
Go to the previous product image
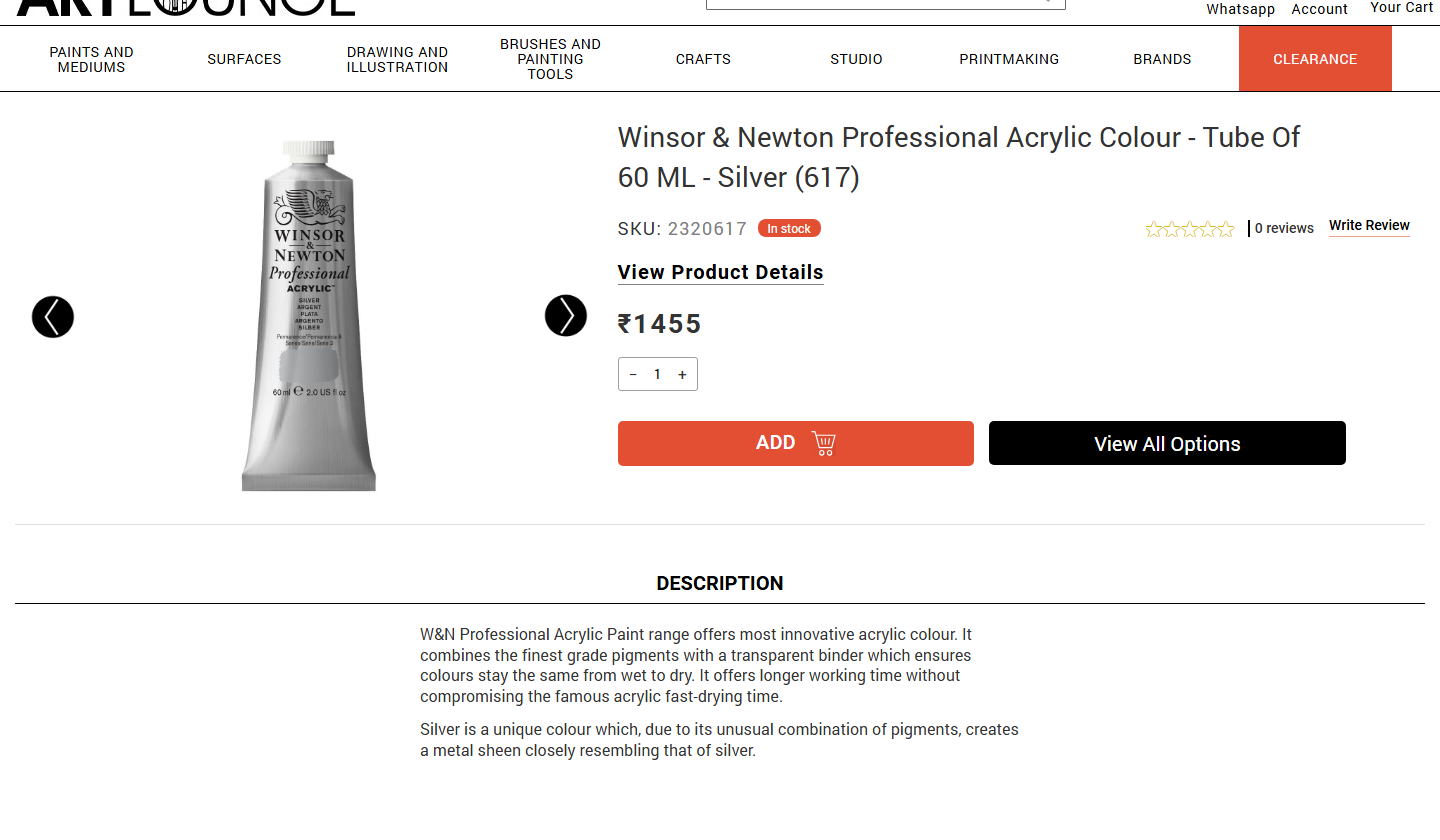pos(53,317)
